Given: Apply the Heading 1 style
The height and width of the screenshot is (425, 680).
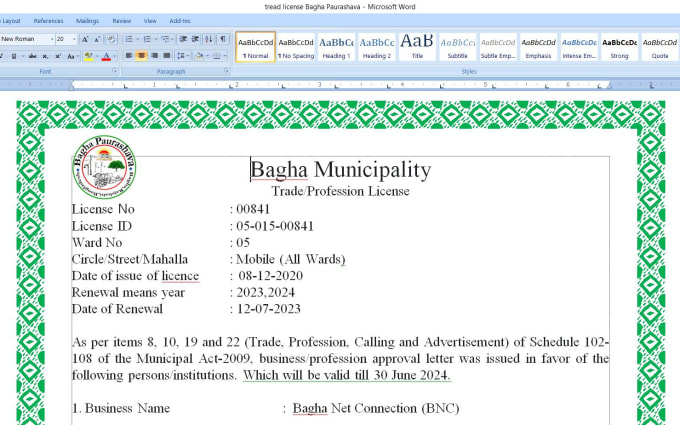Looking at the screenshot, I should point(336,47).
